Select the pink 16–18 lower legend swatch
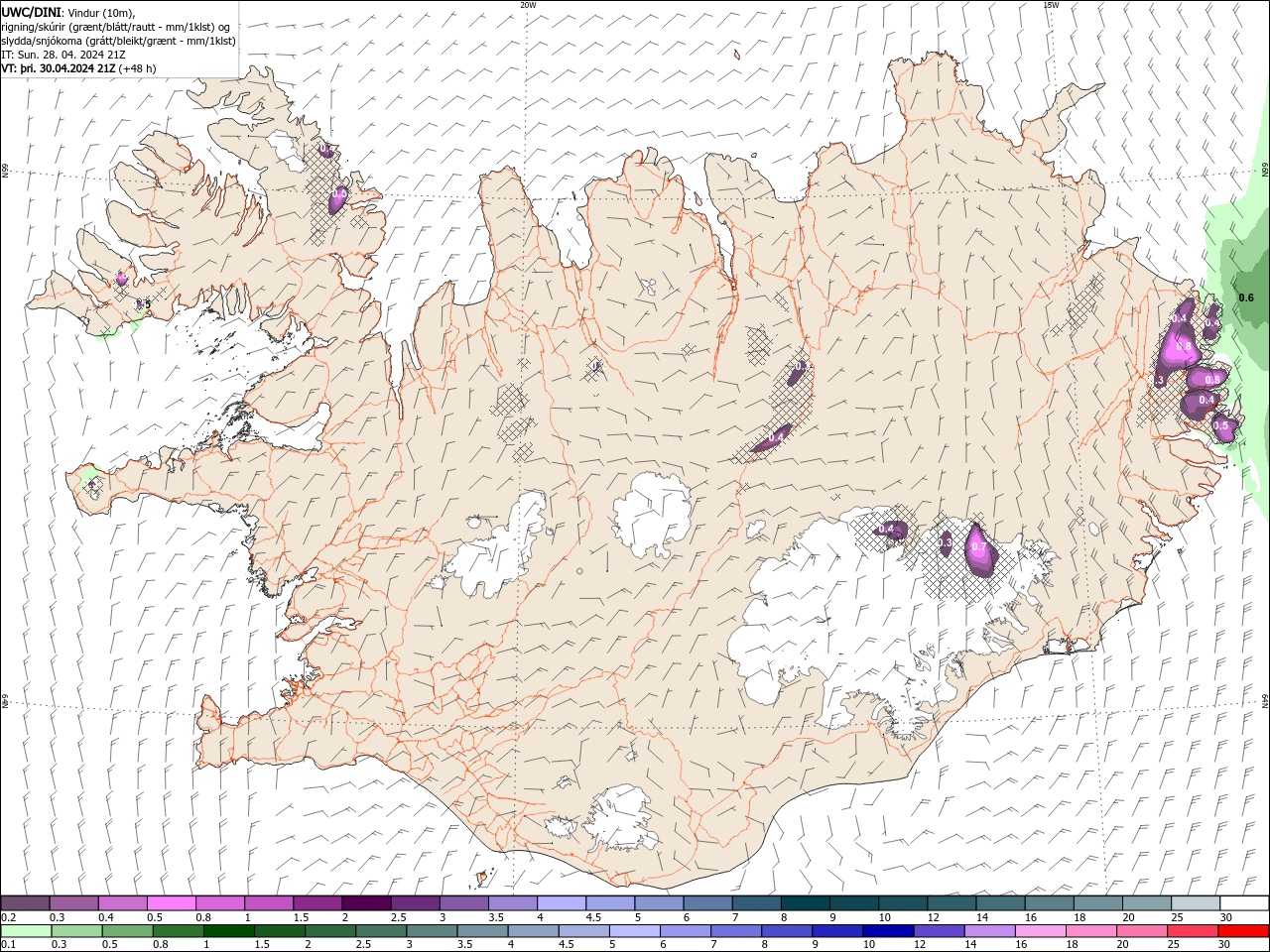This screenshot has width=1270, height=952. (1040, 931)
